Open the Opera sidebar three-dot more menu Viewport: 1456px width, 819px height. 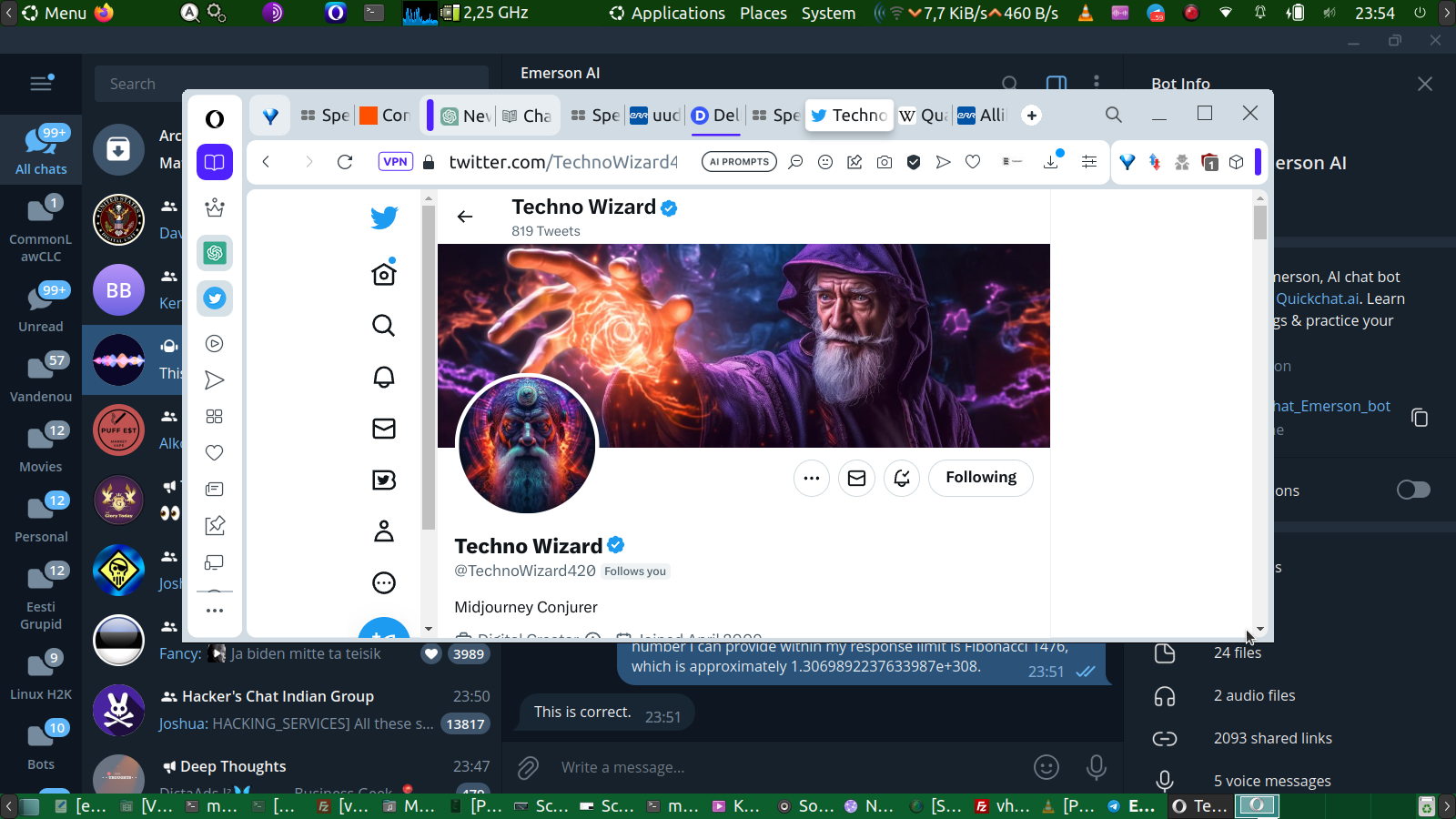tap(215, 611)
